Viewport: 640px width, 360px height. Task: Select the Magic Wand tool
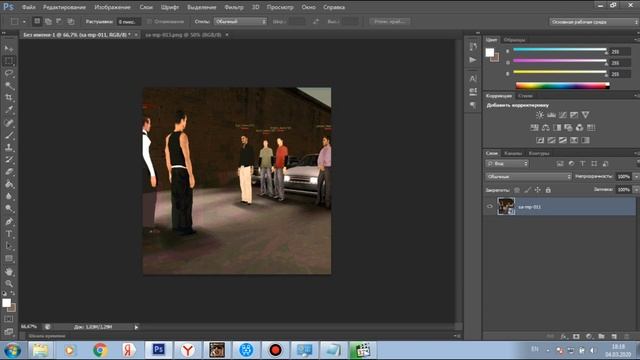9,86
